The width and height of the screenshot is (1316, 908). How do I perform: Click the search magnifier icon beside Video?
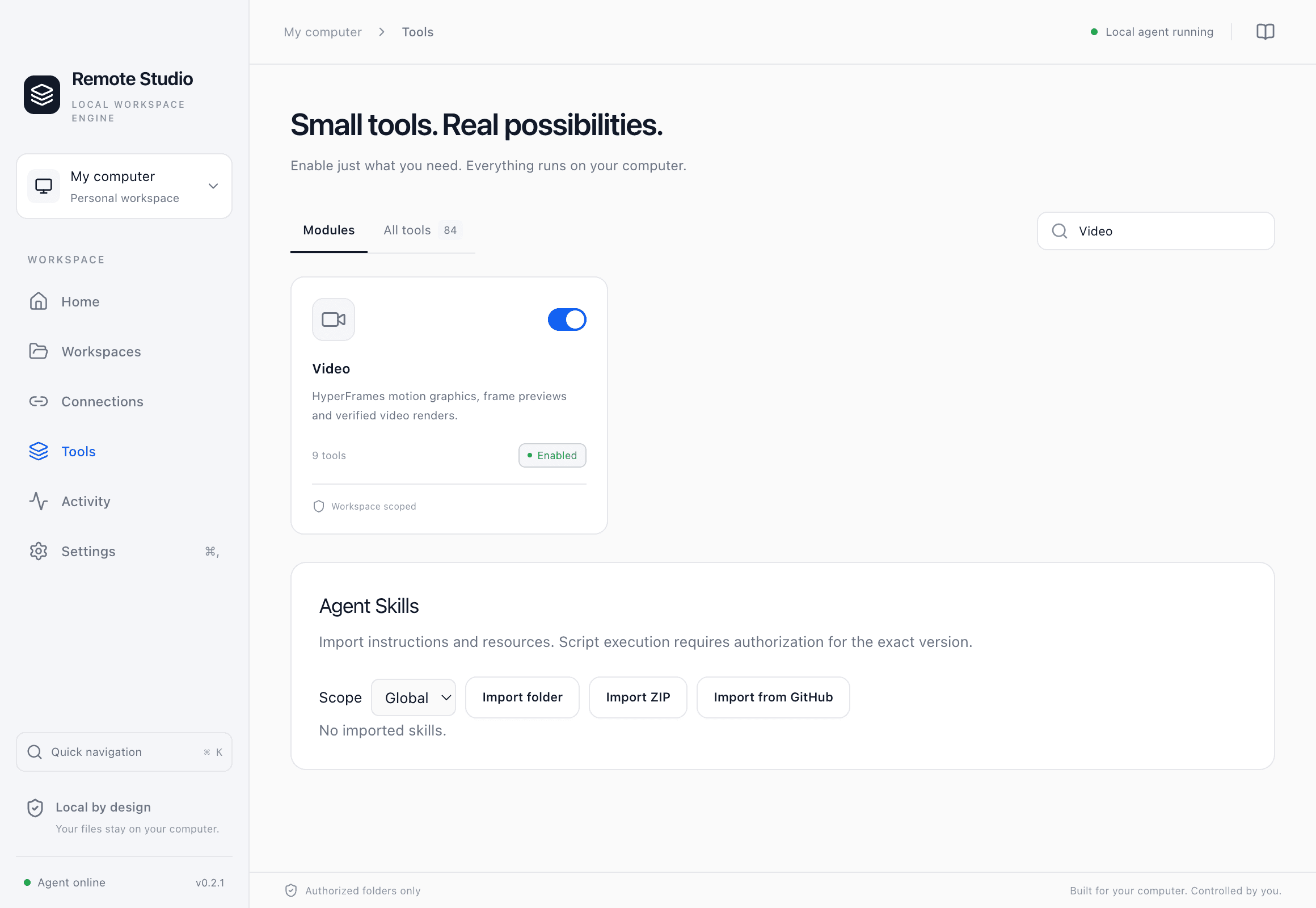1060,231
